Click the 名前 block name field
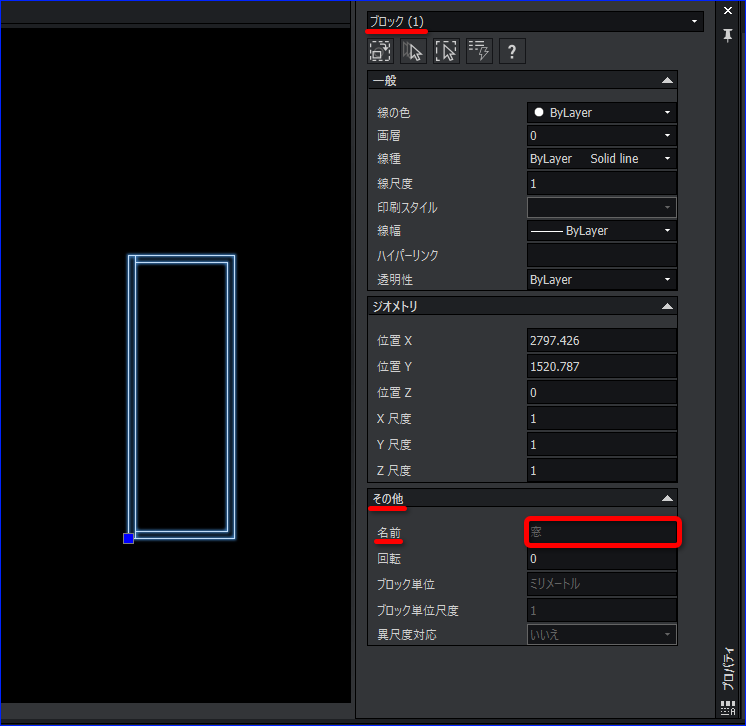Image resolution: width=746 pixels, height=726 pixels. [x=602, y=532]
